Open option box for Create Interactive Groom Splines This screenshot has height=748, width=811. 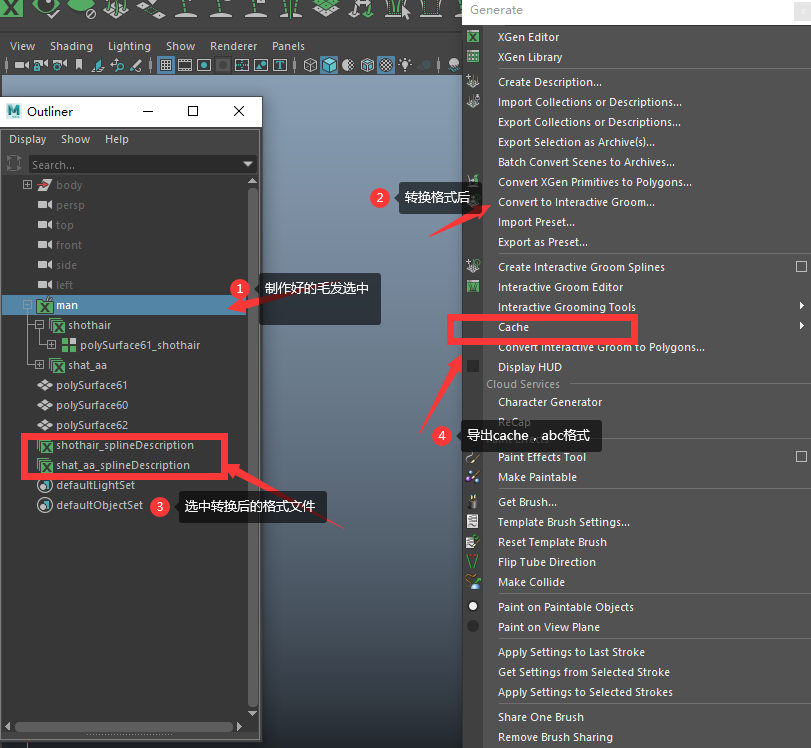[801, 266]
